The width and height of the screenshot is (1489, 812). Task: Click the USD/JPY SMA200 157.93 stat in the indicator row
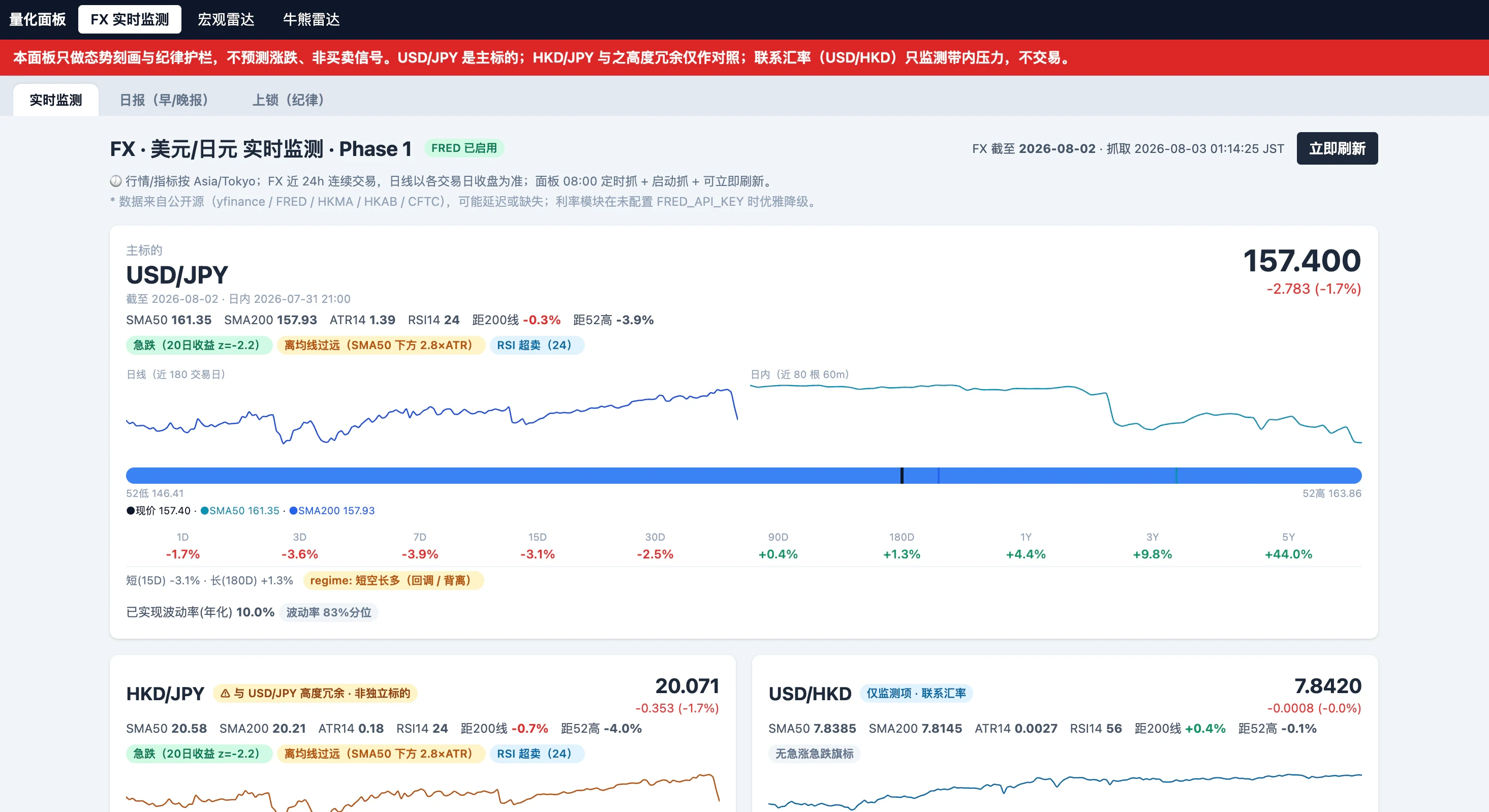(x=270, y=320)
